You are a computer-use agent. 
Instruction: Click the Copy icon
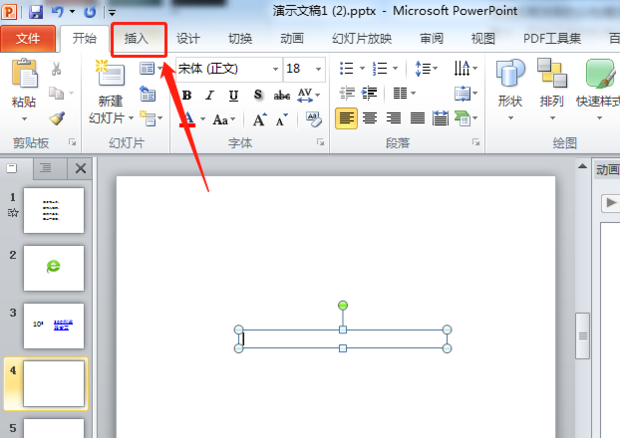point(57,93)
